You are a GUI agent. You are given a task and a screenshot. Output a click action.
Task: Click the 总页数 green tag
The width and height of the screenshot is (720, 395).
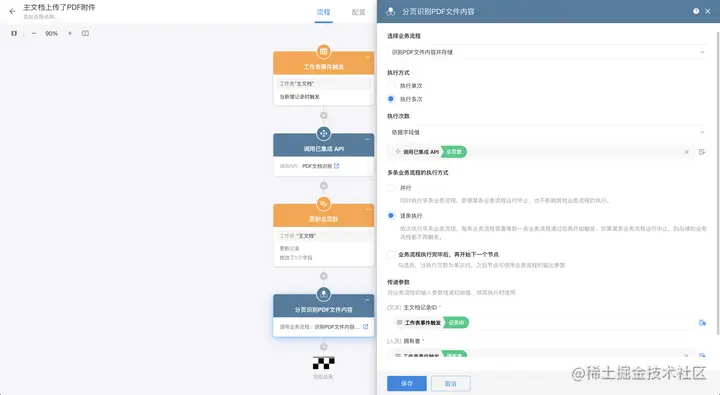[x=454, y=152]
